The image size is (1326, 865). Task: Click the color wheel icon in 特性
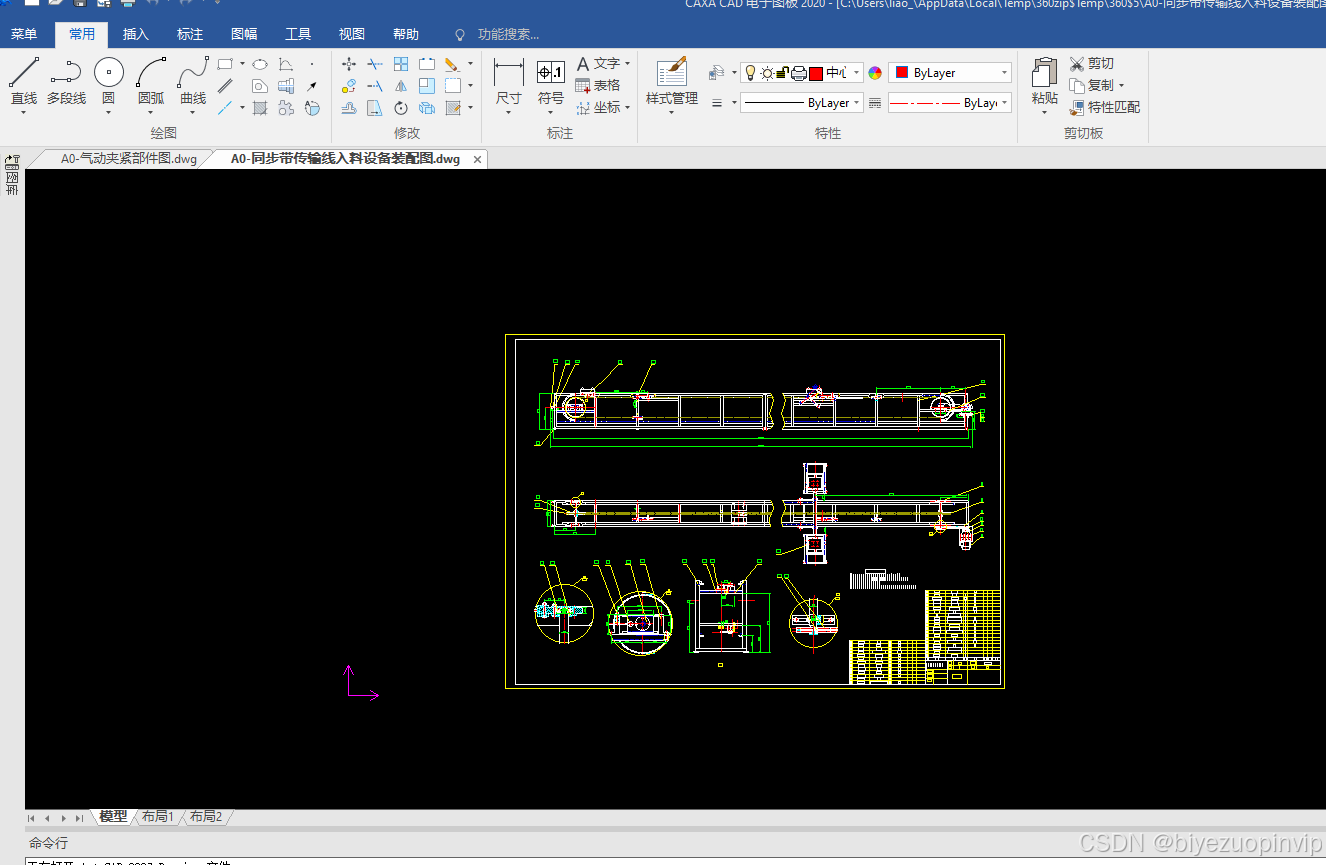(875, 73)
